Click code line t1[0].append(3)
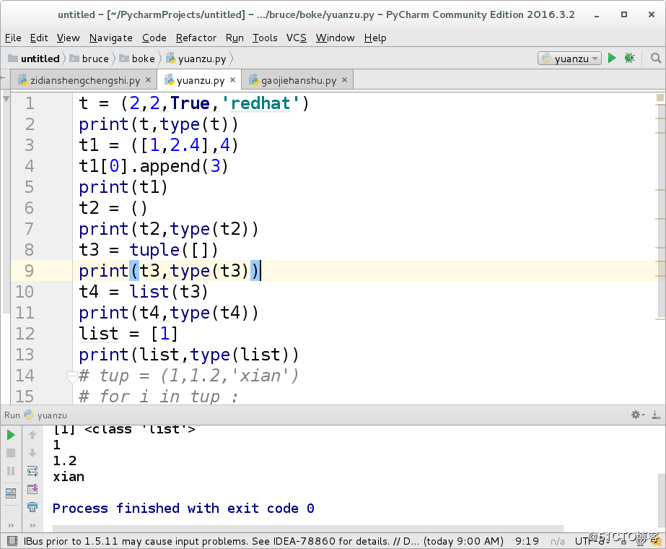Image resolution: width=666 pixels, height=549 pixels. tap(153, 166)
